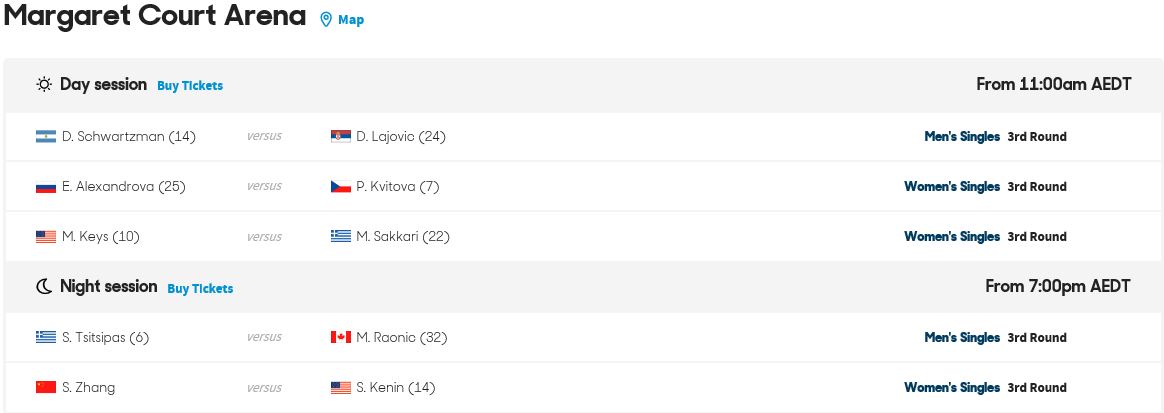
Task: Open Men's Singles link for Schwartzman match
Action: (962, 137)
